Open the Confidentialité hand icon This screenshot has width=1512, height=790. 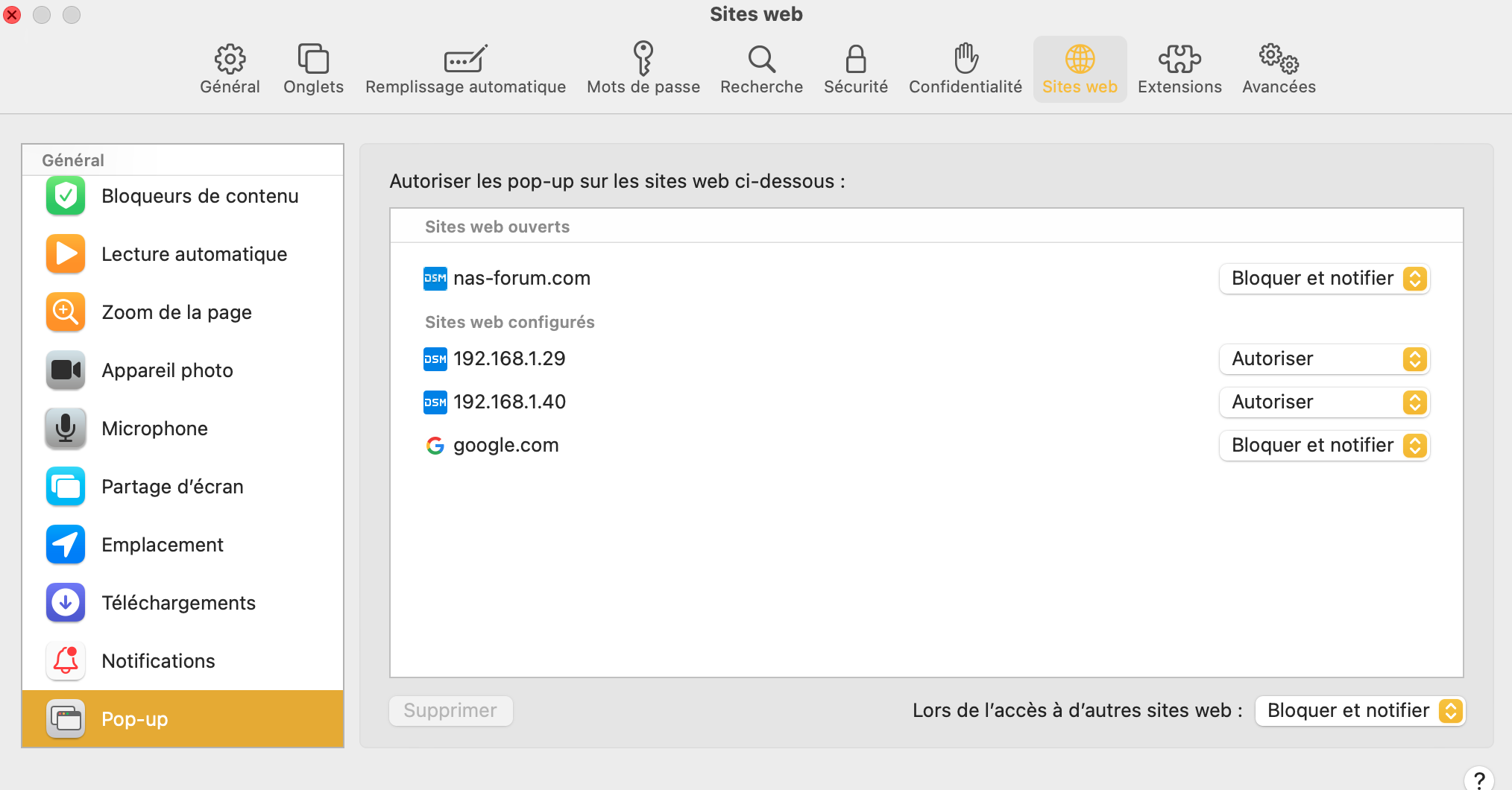pyautogui.click(x=966, y=58)
